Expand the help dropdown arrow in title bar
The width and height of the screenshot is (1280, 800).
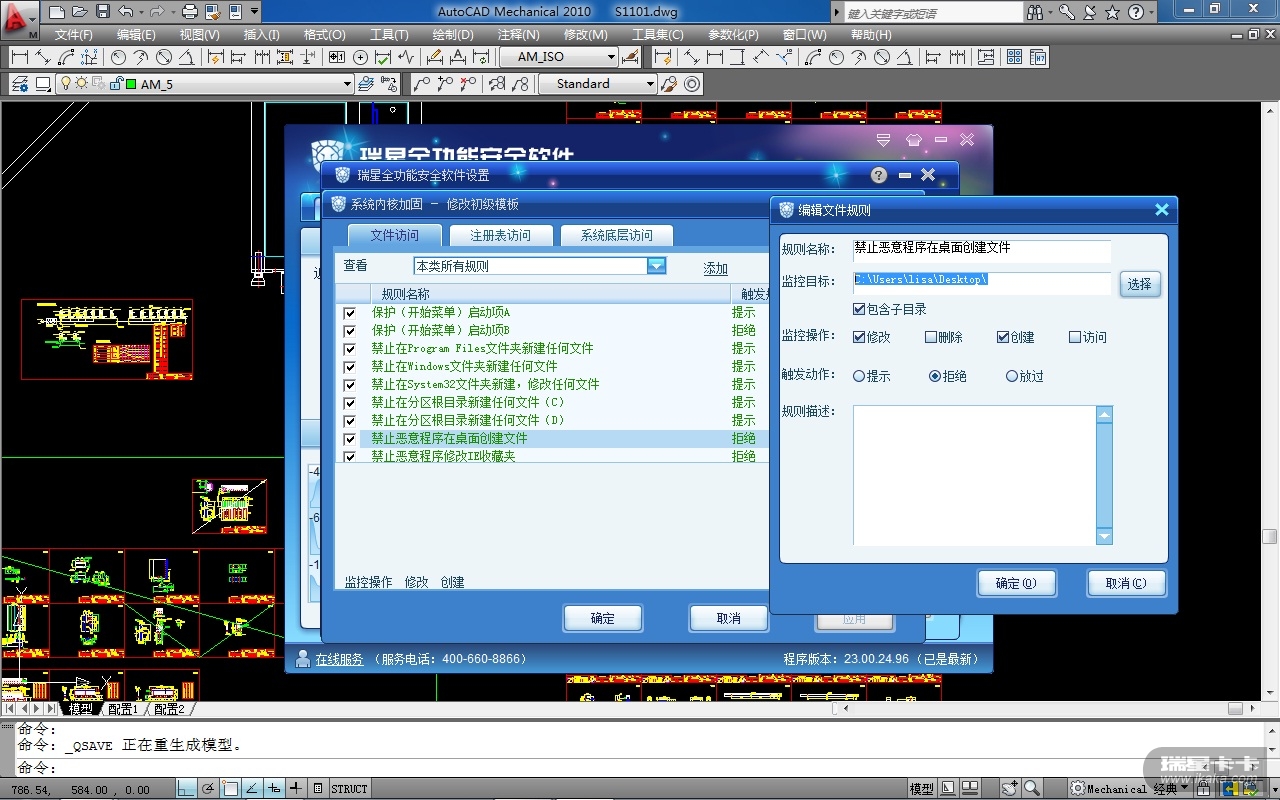point(1151,12)
